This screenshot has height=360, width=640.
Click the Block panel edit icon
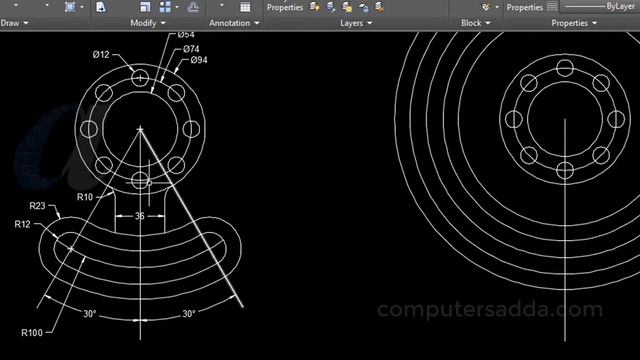[x=486, y=7]
